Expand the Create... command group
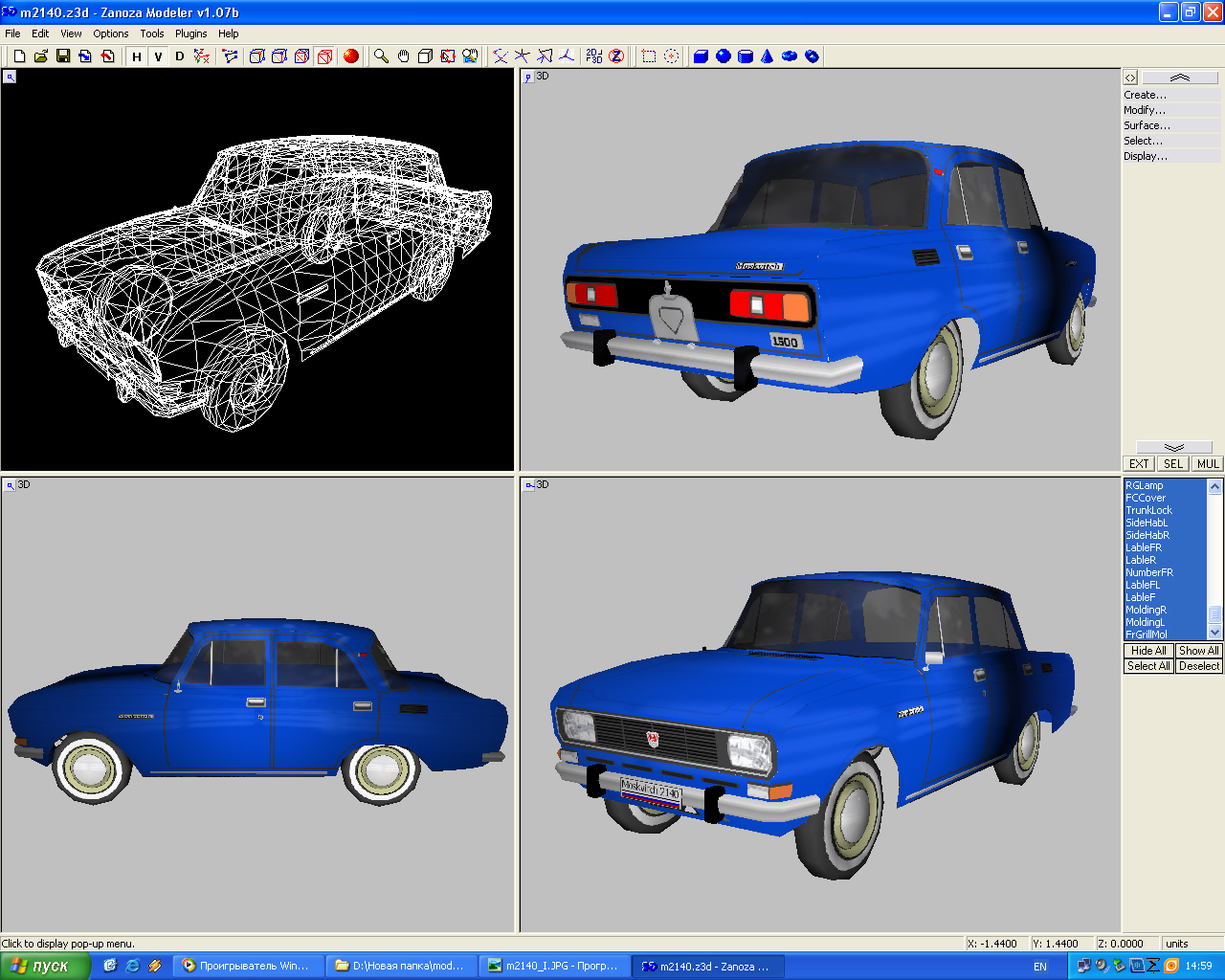Image resolution: width=1225 pixels, height=980 pixels. coord(1145,95)
